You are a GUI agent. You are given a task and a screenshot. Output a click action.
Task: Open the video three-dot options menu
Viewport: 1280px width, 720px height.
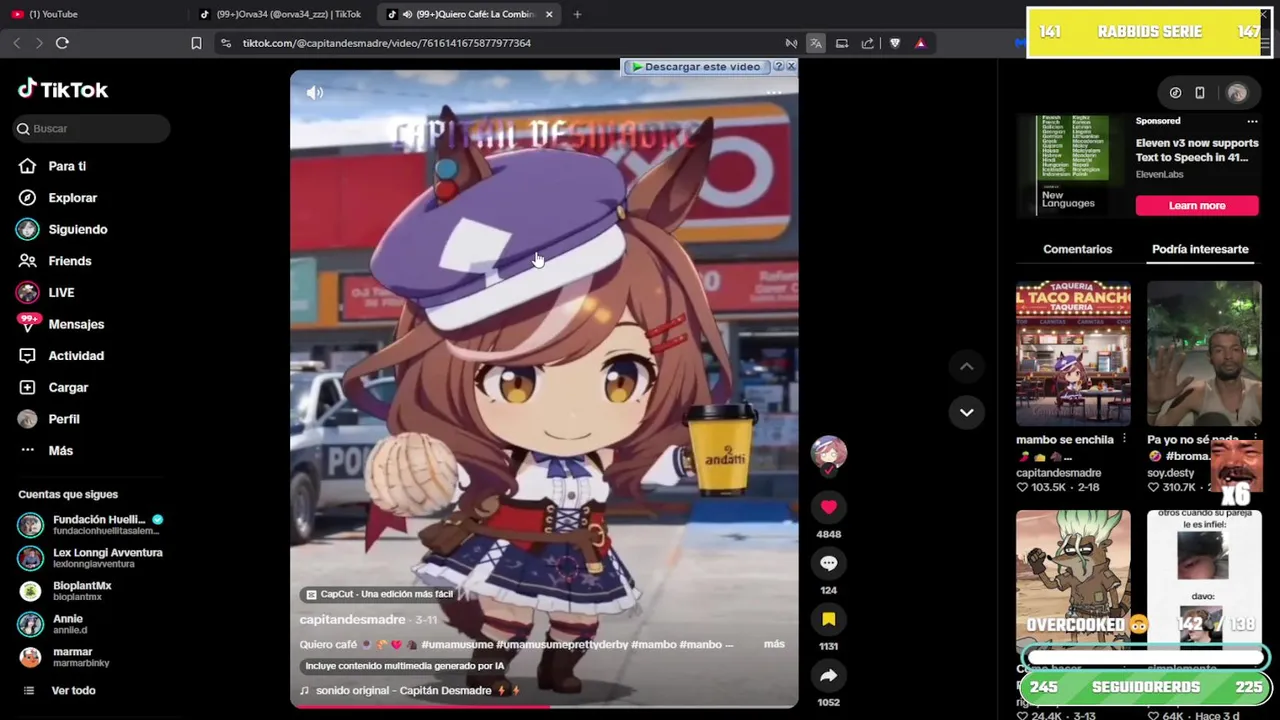(774, 92)
